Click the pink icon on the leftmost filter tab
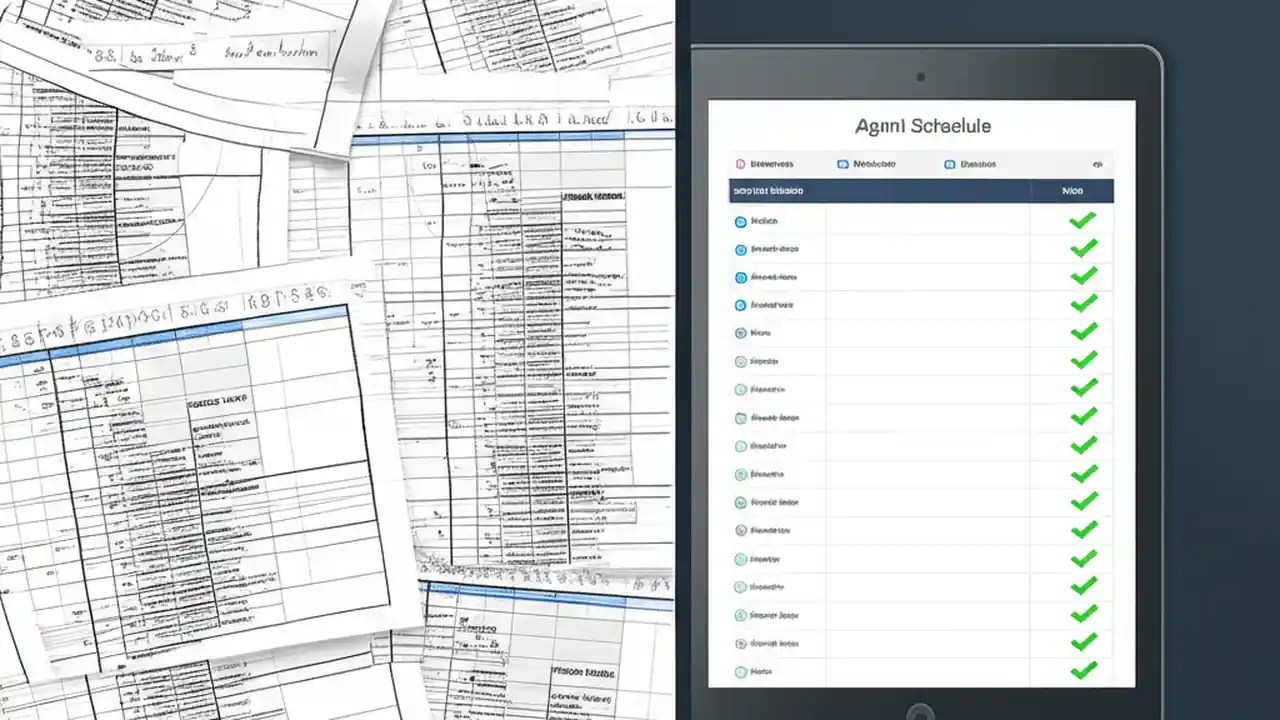 point(739,163)
